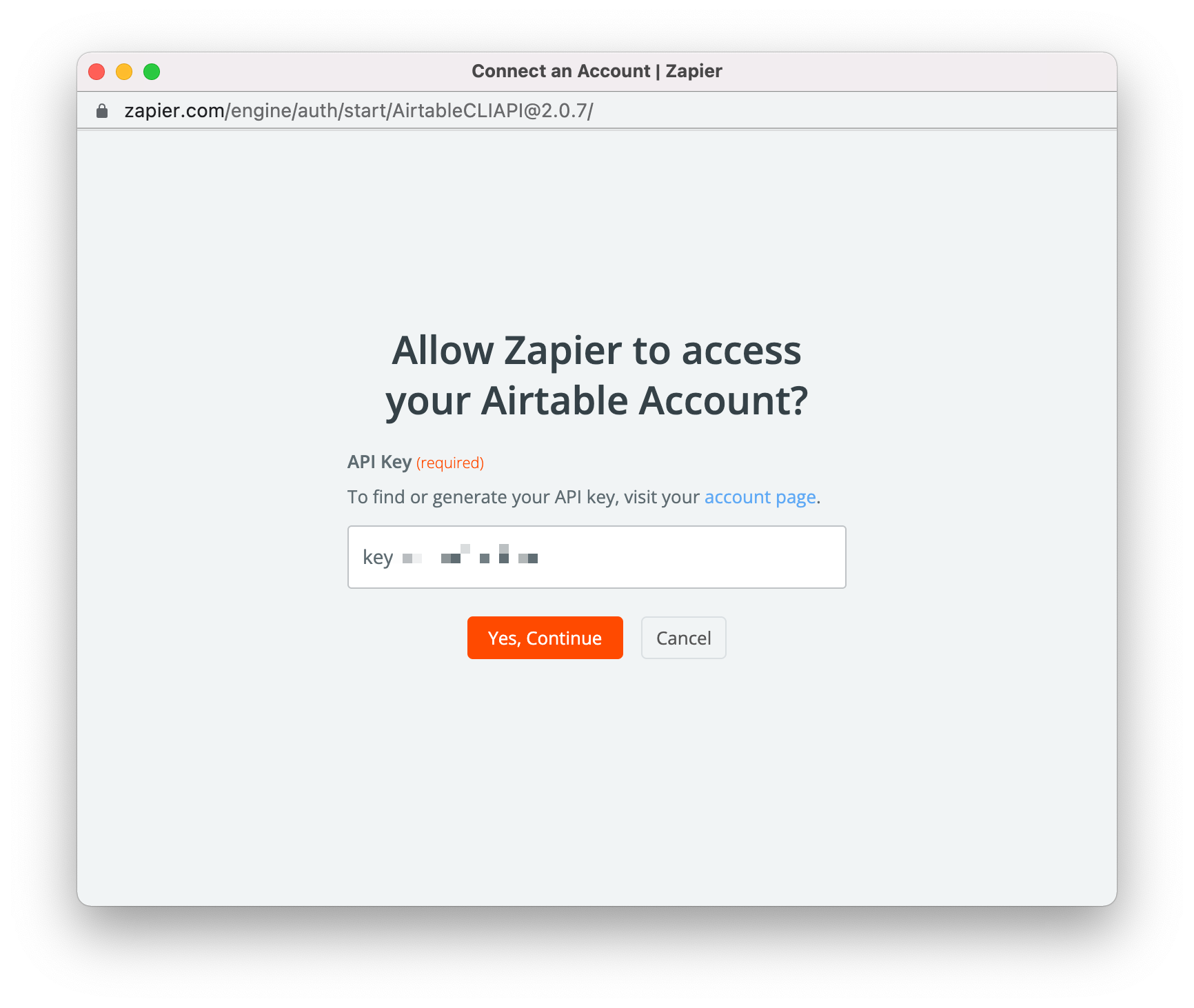Click the 'your Airtable Account?' heading line
The height and width of the screenshot is (1008, 1194).
pyautogui.click(x=596, y=401)
